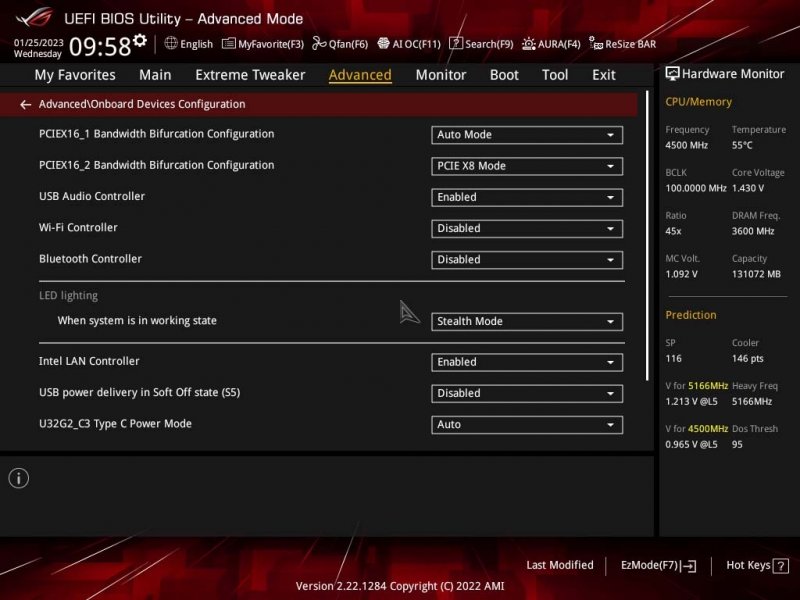This screenshot has width=800, height=600.
Task: Click the 100.0000 MHz BCLK value
Action: pos(695,188)
